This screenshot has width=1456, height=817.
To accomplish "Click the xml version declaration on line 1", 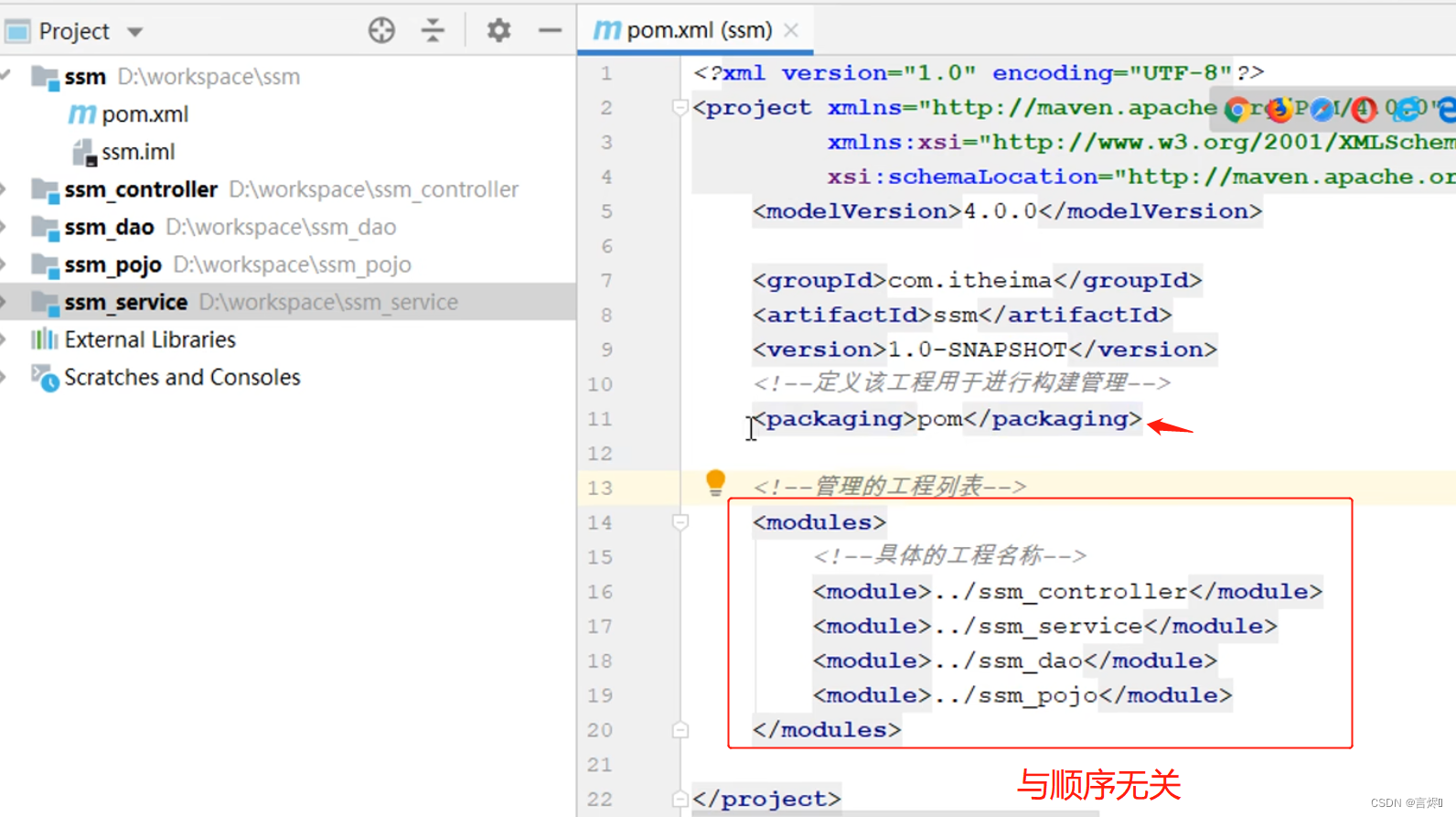I will tap(979, 73).
